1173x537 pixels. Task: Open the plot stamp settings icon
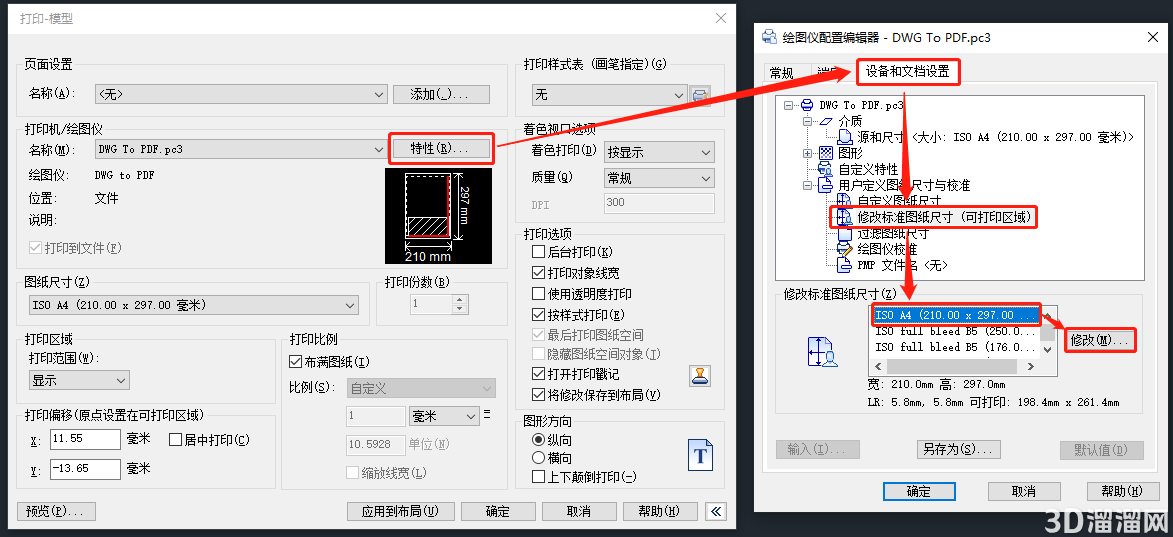[699, 375]
